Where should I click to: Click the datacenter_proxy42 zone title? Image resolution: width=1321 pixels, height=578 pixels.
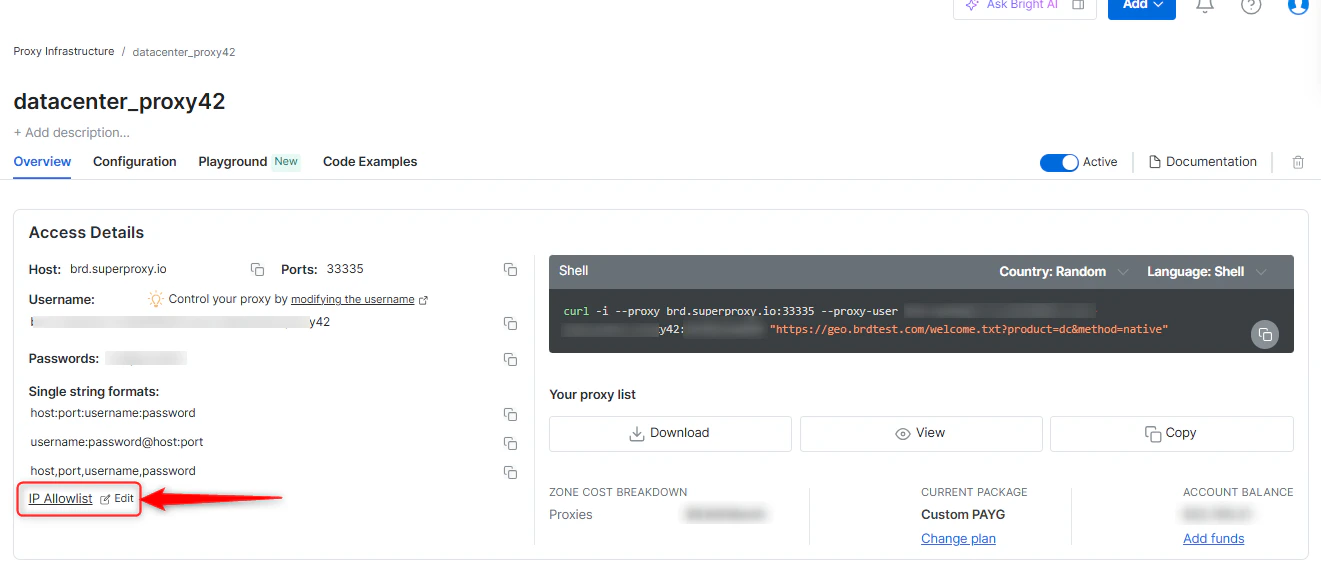coord(119,101)
